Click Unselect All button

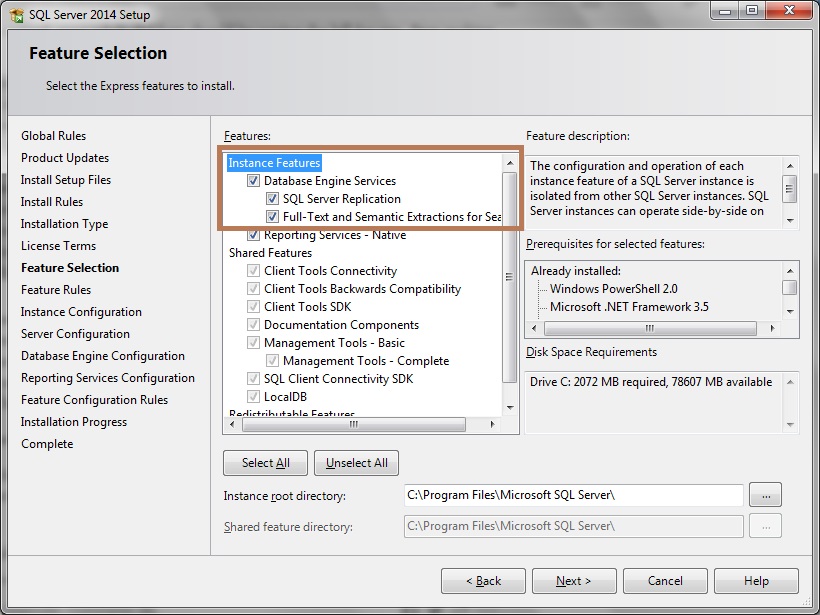[357, 463]
